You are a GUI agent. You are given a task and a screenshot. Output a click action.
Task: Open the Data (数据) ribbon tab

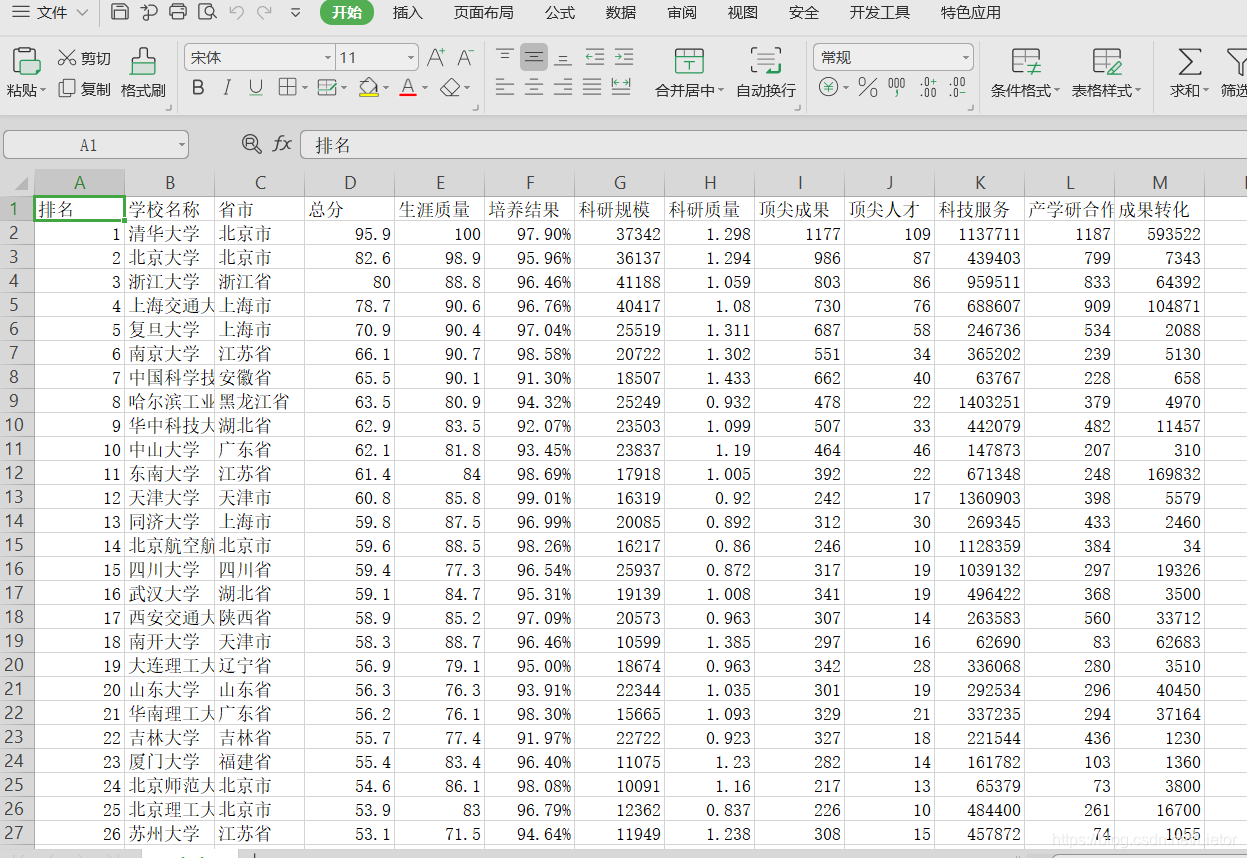[621, 13]
